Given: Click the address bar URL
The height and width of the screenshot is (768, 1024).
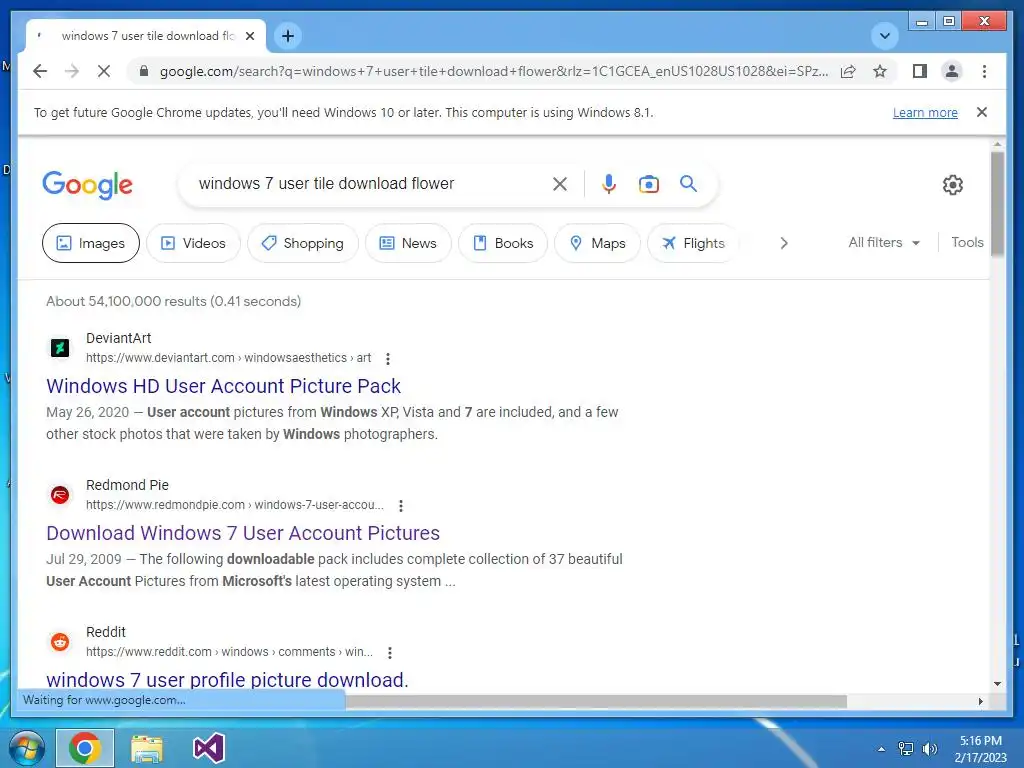Looking at the screenshot, I should (494, 71).
